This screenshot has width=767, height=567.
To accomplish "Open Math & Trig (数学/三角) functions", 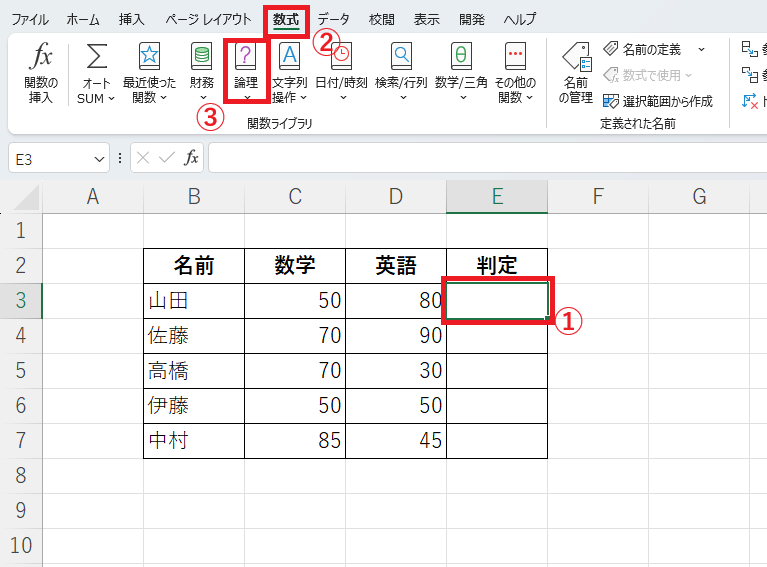I will coord(461,72).
